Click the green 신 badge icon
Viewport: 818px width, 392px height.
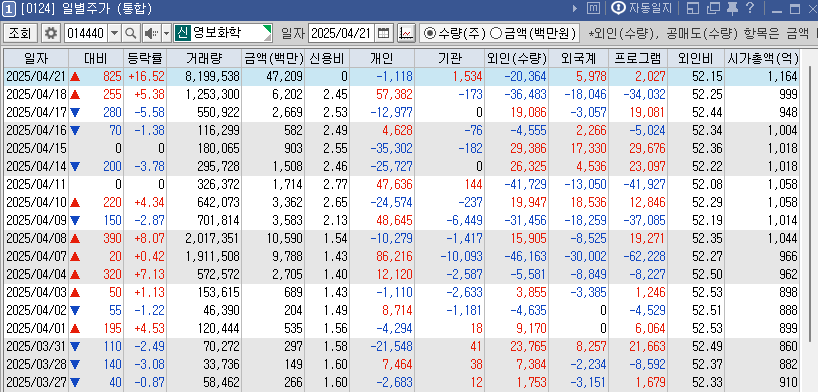[182, 33]
